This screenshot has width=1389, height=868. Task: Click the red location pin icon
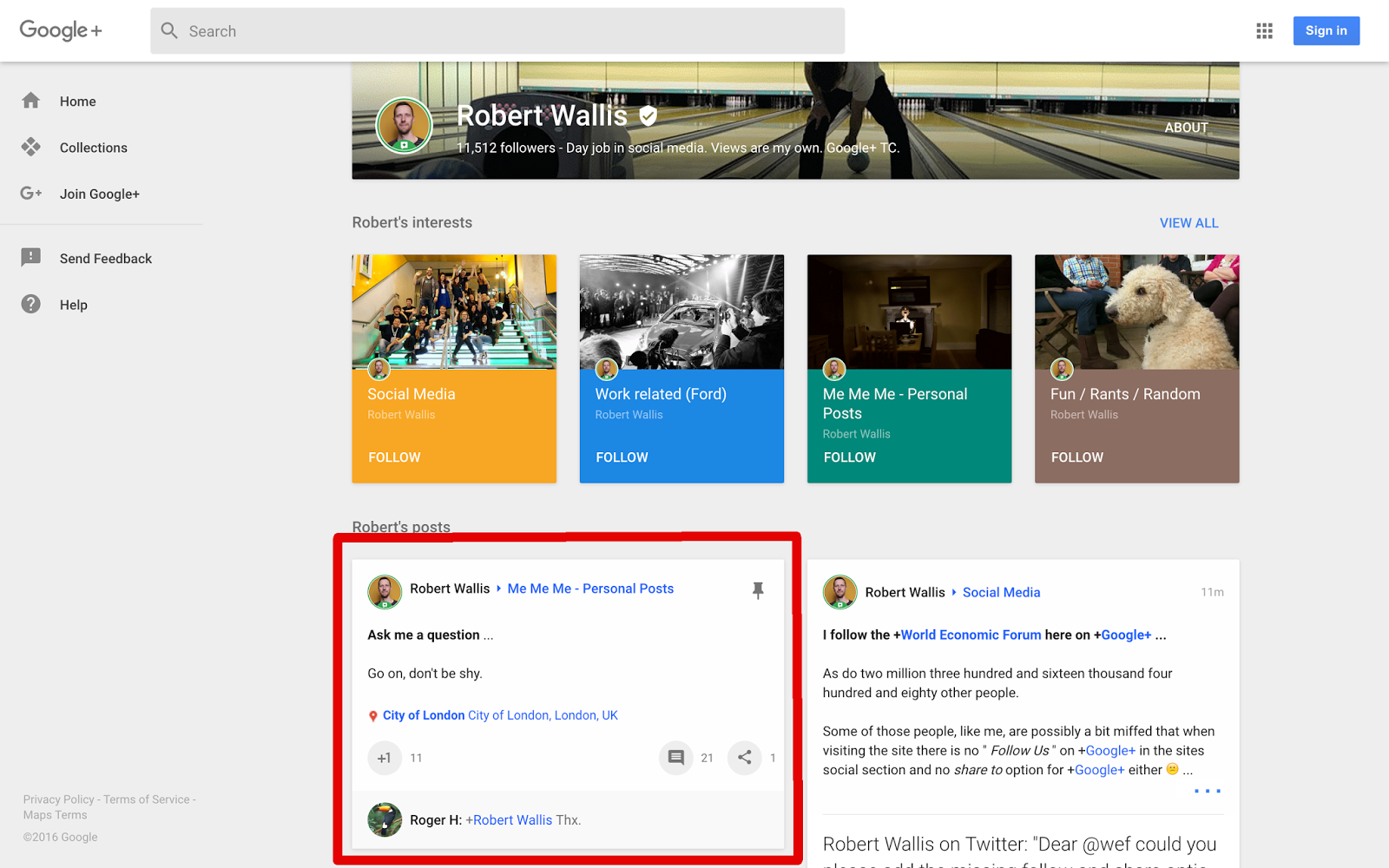click(x=373, y=716)
